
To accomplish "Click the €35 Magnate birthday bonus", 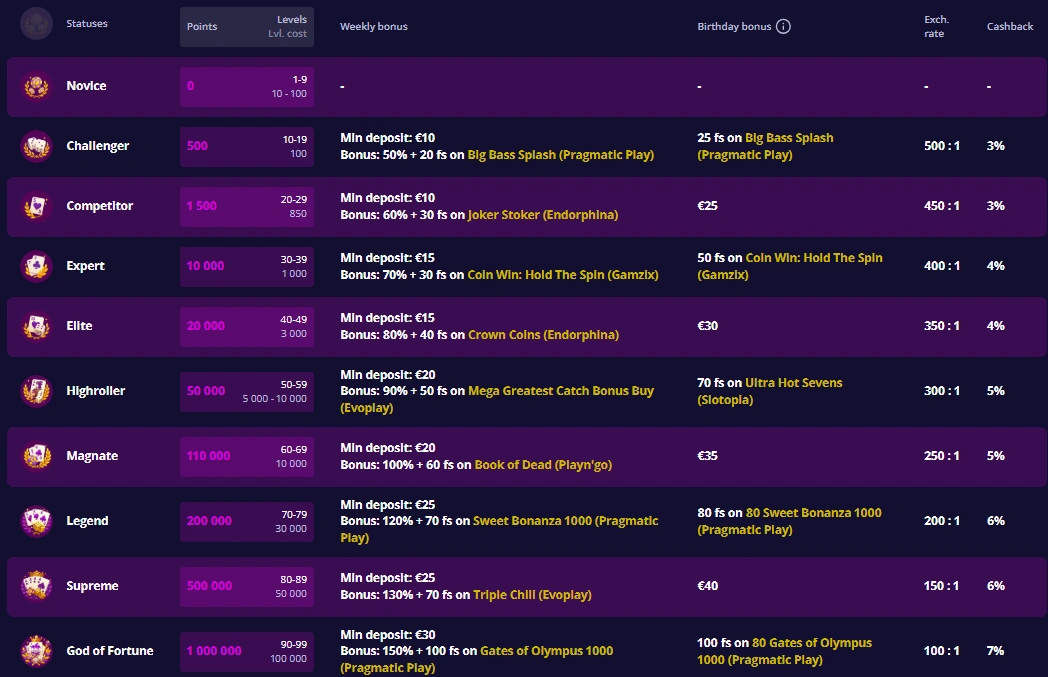I will (707, 456).
